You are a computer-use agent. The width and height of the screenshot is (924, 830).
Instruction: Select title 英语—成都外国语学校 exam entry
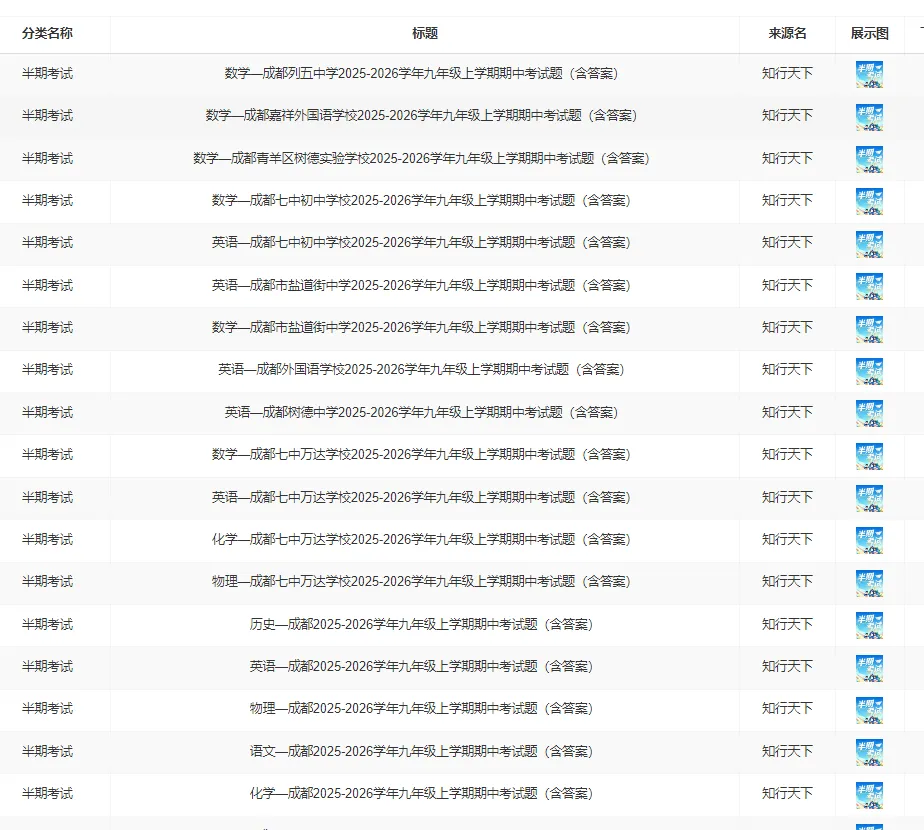[x=421, y=370]
